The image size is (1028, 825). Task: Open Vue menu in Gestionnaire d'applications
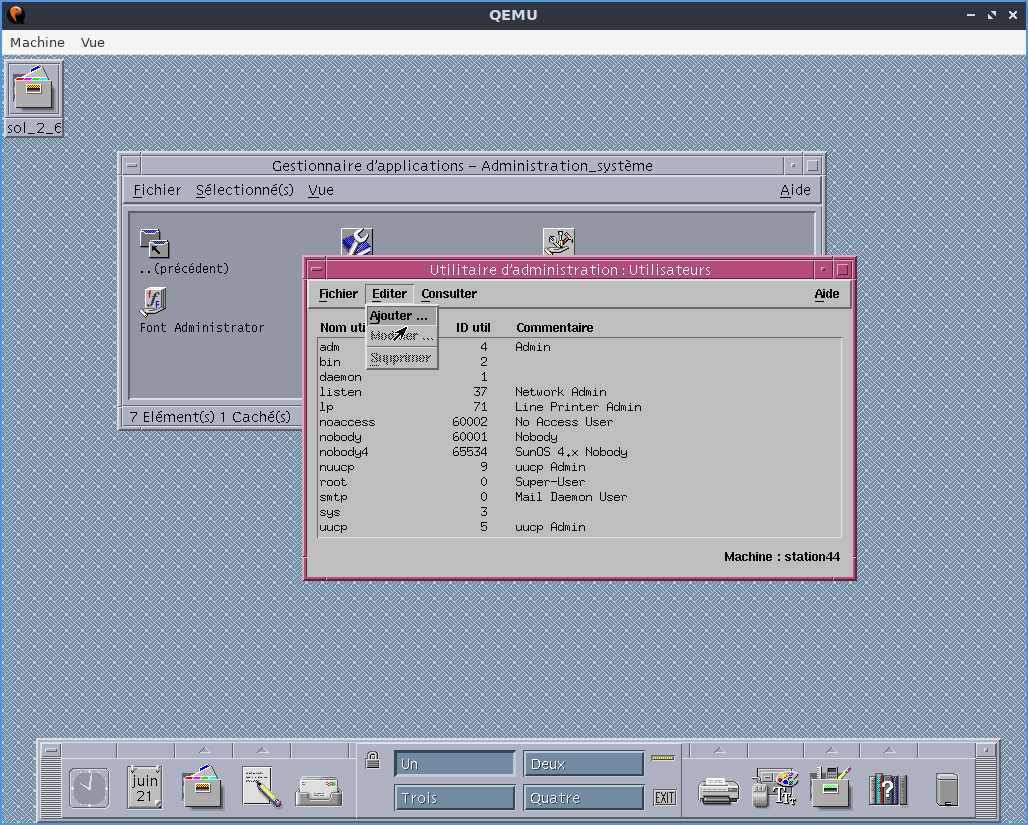click(x=321, y=190)
